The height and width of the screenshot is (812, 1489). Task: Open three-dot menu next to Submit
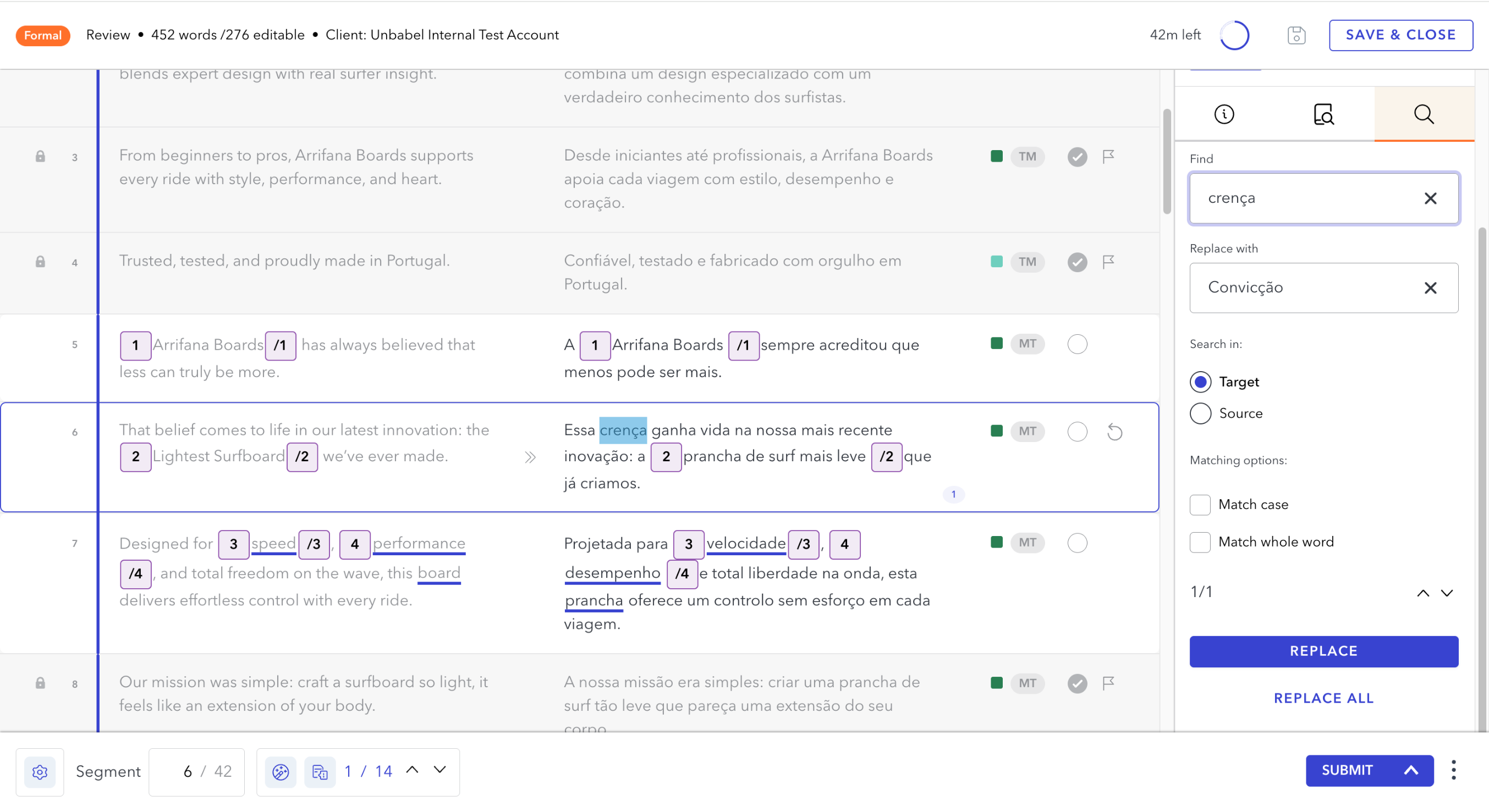[x=1453, y=770]
